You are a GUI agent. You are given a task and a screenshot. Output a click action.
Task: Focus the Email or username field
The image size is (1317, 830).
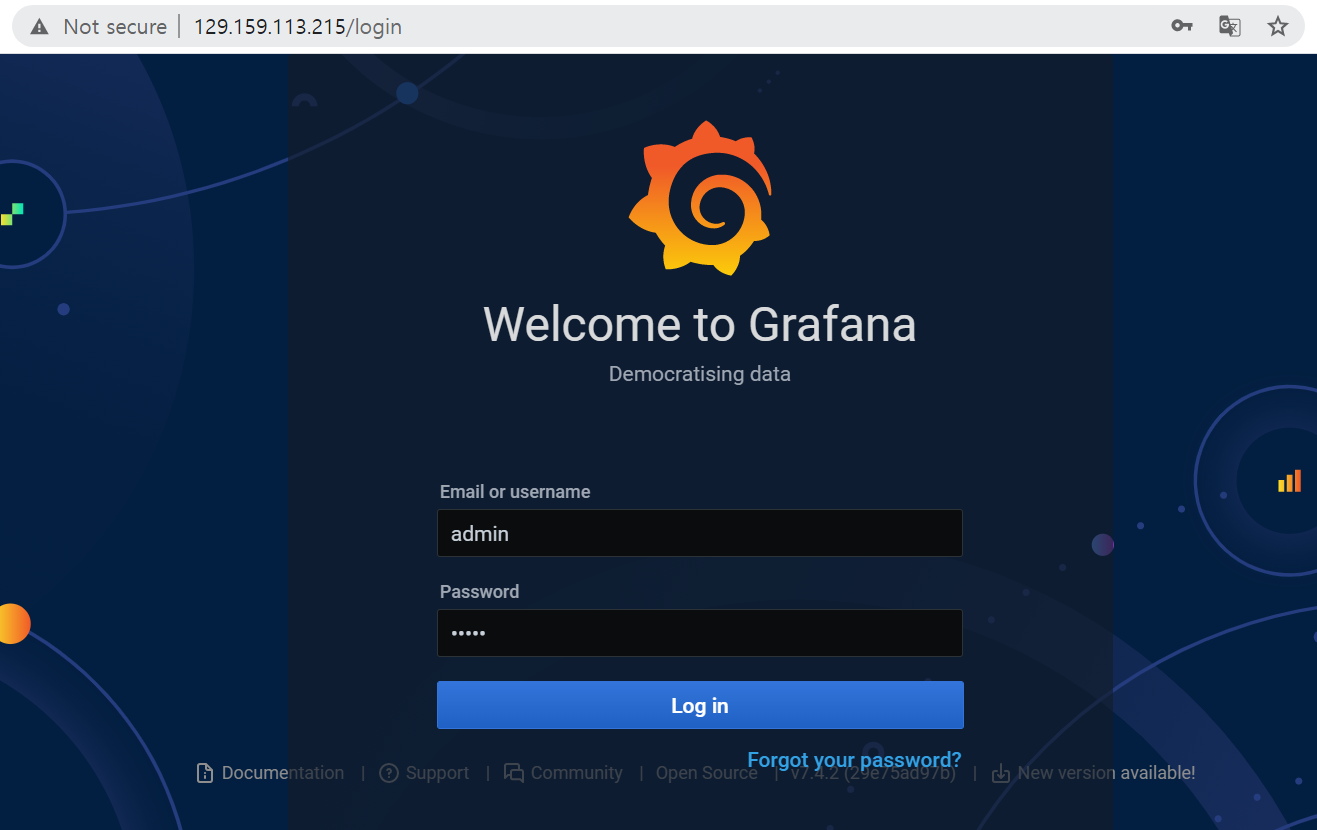(700, 533)
